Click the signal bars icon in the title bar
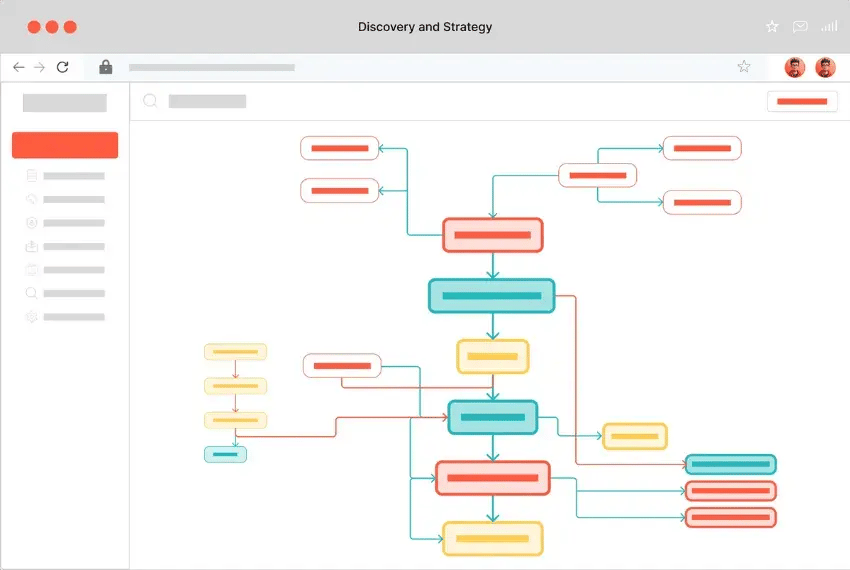Image resolution: width=850 pixels, height=570 pixels. [x=829, y=27]
